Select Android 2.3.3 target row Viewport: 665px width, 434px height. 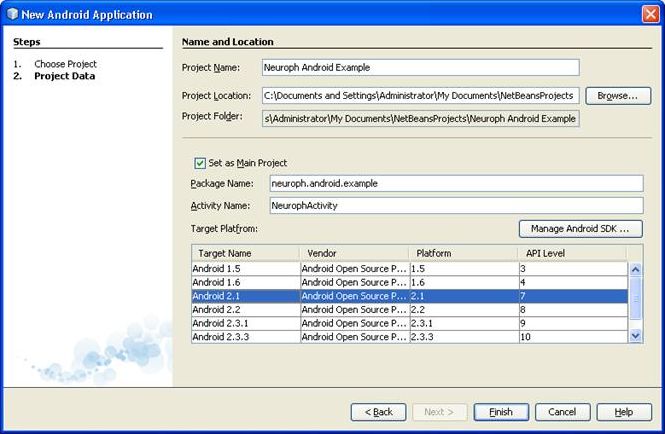pyautogui.click(x=244, y=338)
